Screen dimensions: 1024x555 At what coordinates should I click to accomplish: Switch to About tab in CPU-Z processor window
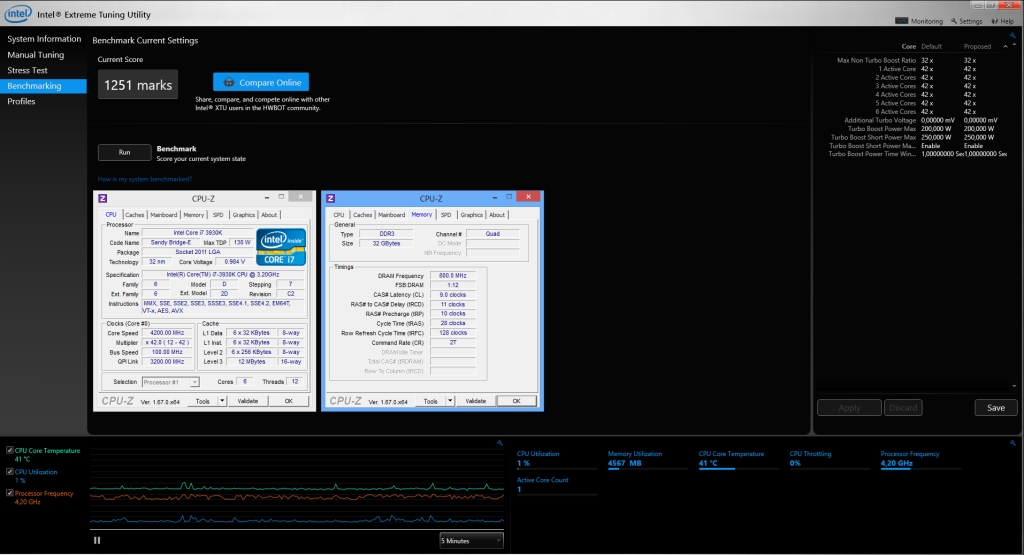tap(269, 214)
